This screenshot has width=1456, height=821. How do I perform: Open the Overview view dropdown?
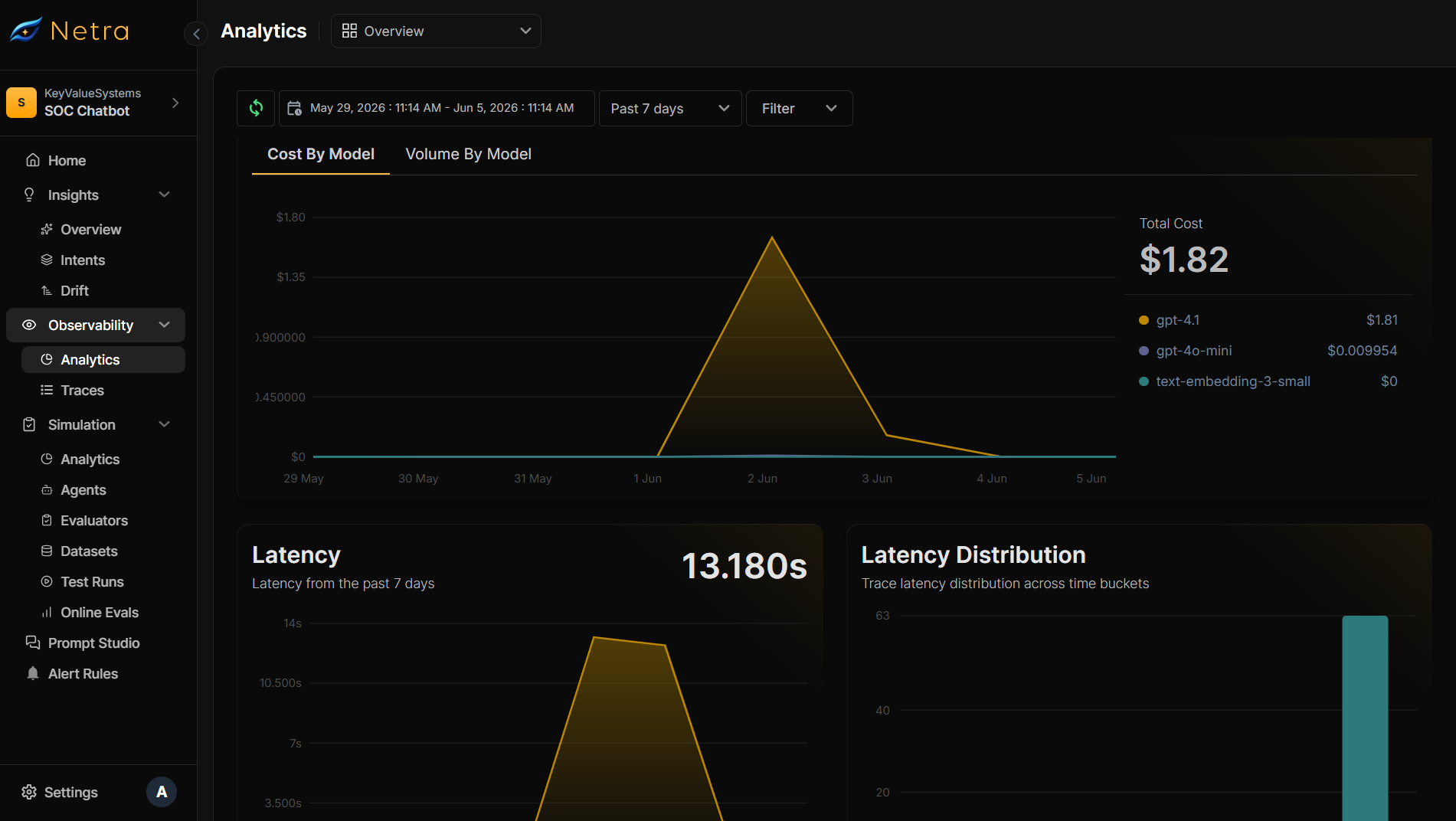pos(436,31)
